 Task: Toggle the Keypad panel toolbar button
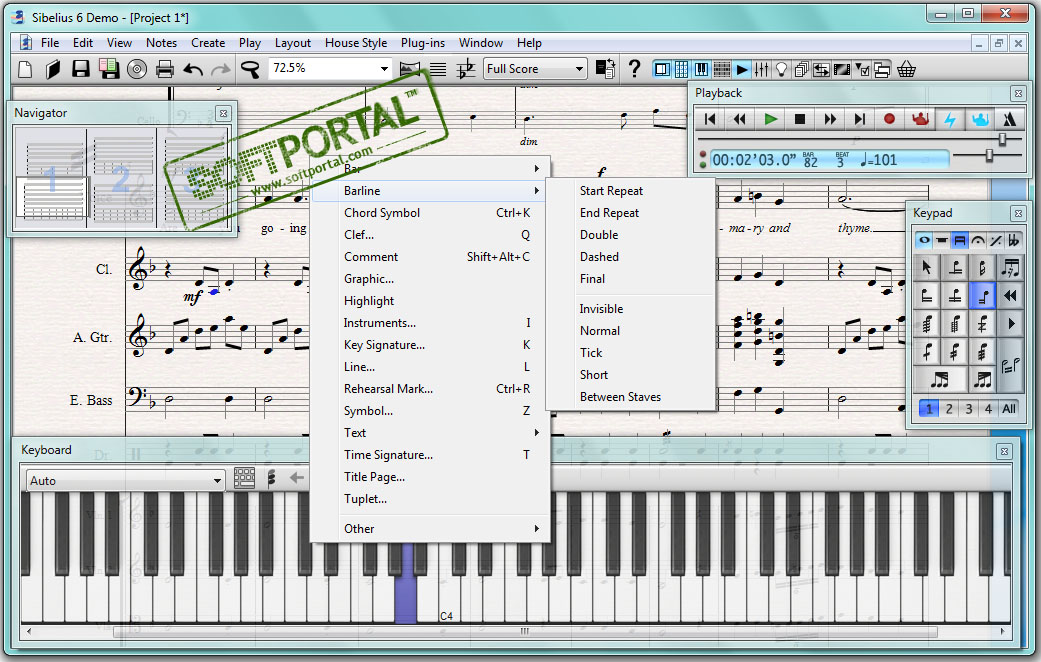click(x=682, y=69)
